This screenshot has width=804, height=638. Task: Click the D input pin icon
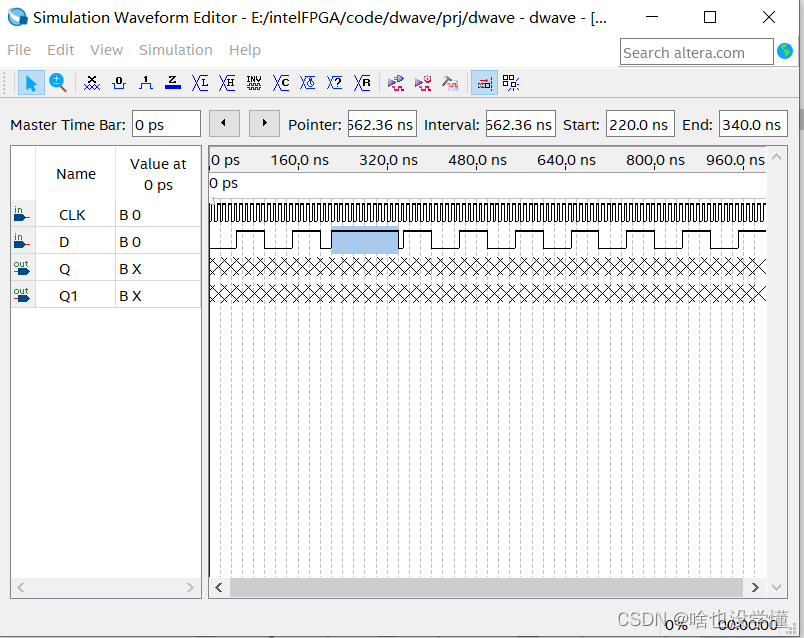pyautogui.click(x=21, y=241)
